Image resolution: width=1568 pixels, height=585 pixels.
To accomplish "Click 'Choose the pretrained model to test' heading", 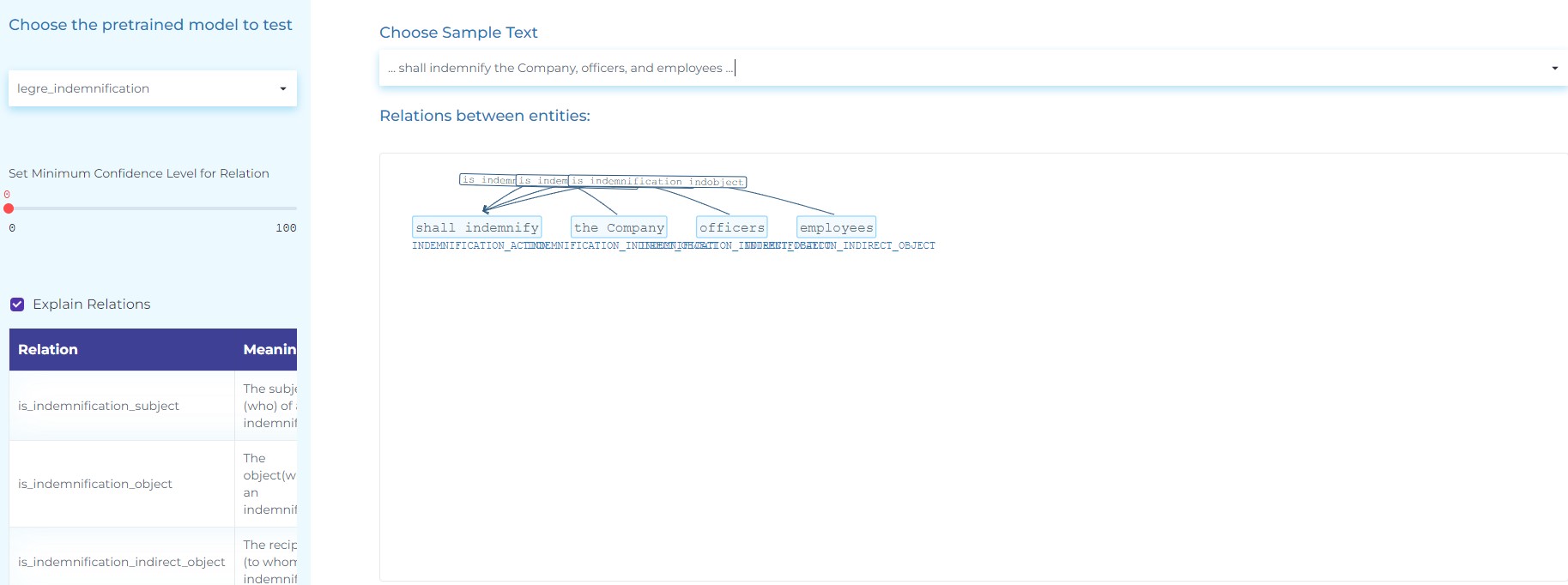I will (x=150, y=25).
